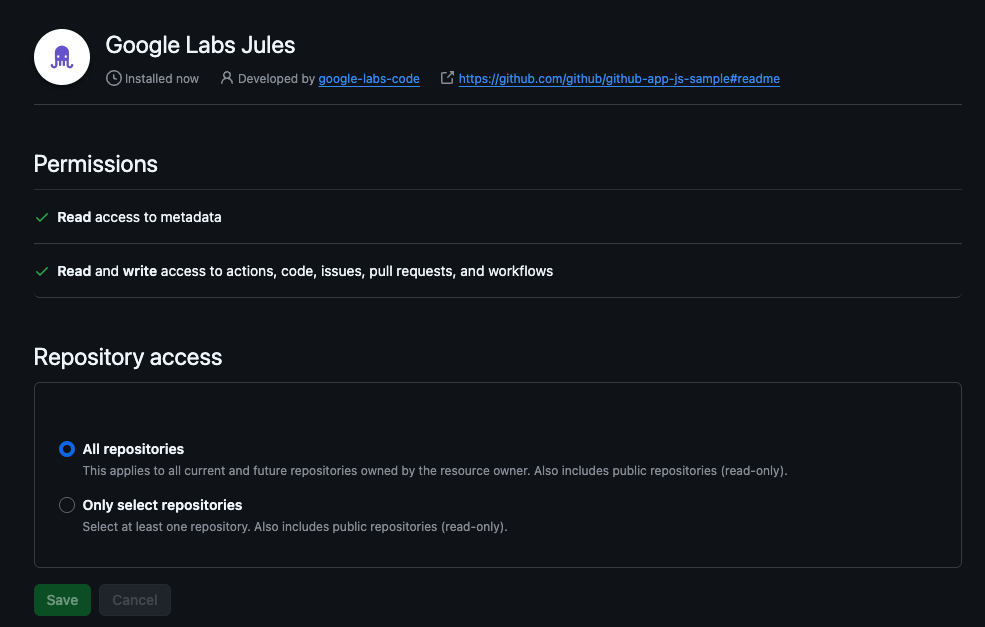Click the Cancel button

[x=134, y=600]
